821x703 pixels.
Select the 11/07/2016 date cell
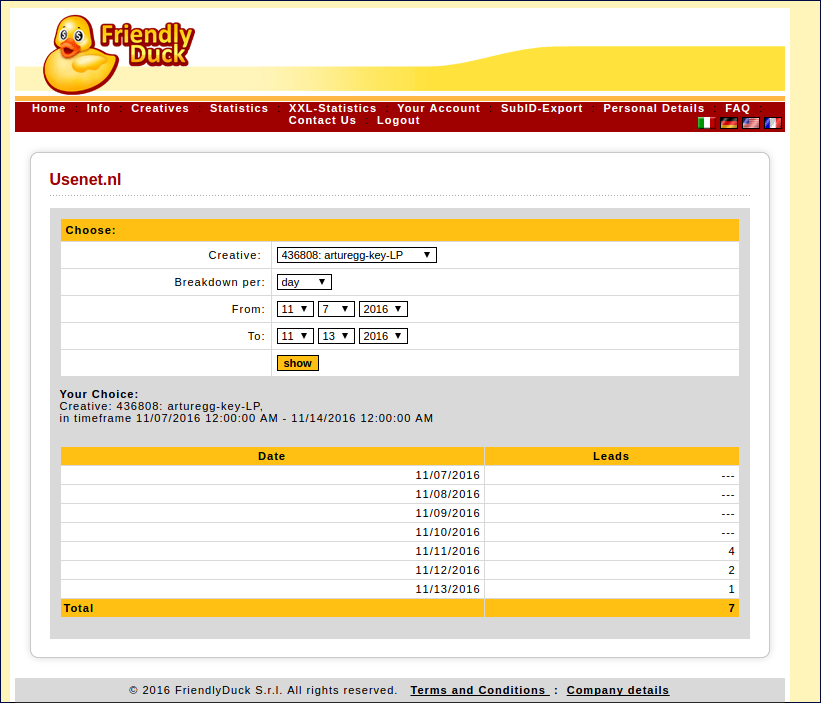[x=272, y=475]
